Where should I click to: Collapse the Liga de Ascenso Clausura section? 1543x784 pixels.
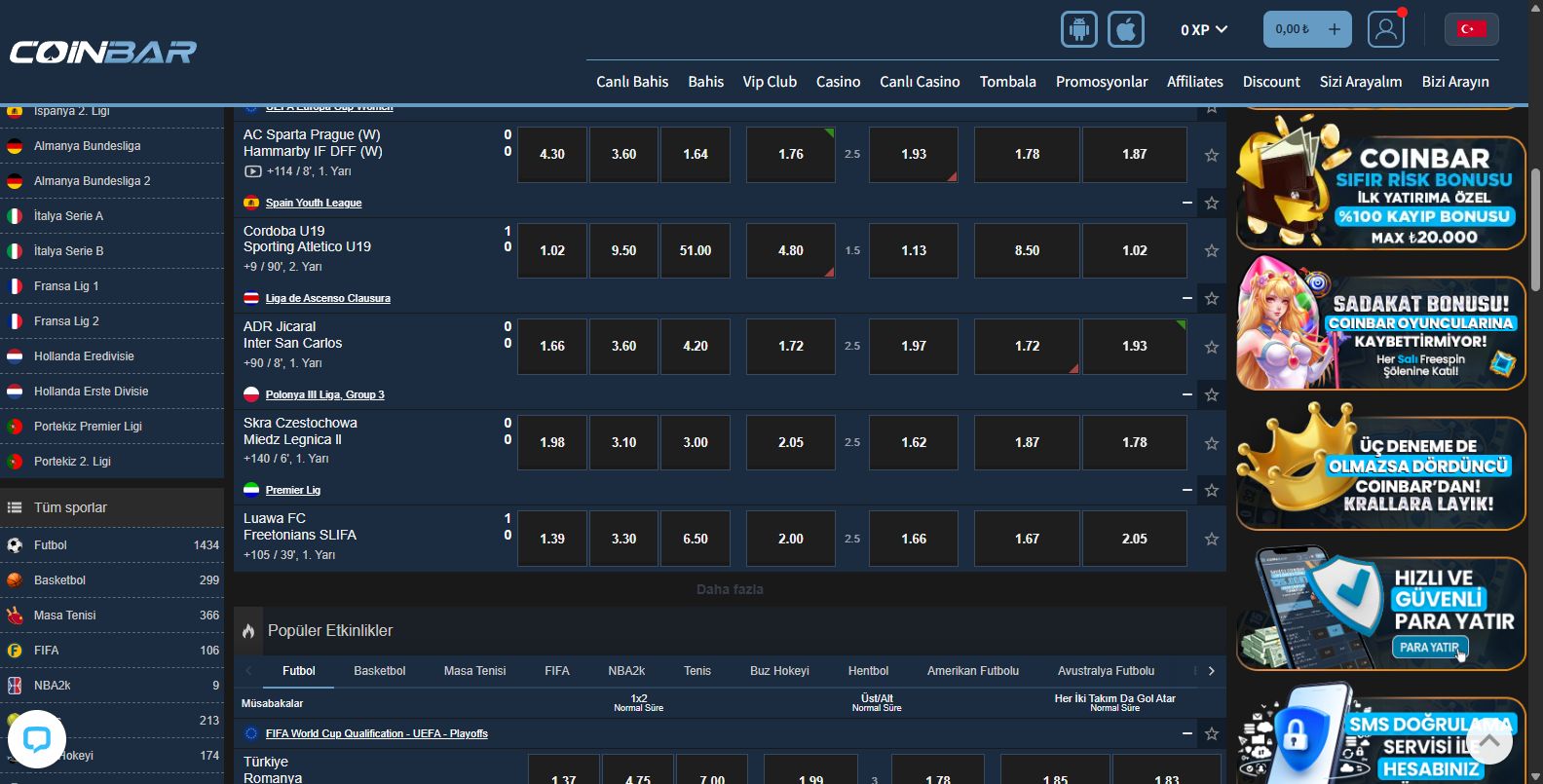[1186, 299]
